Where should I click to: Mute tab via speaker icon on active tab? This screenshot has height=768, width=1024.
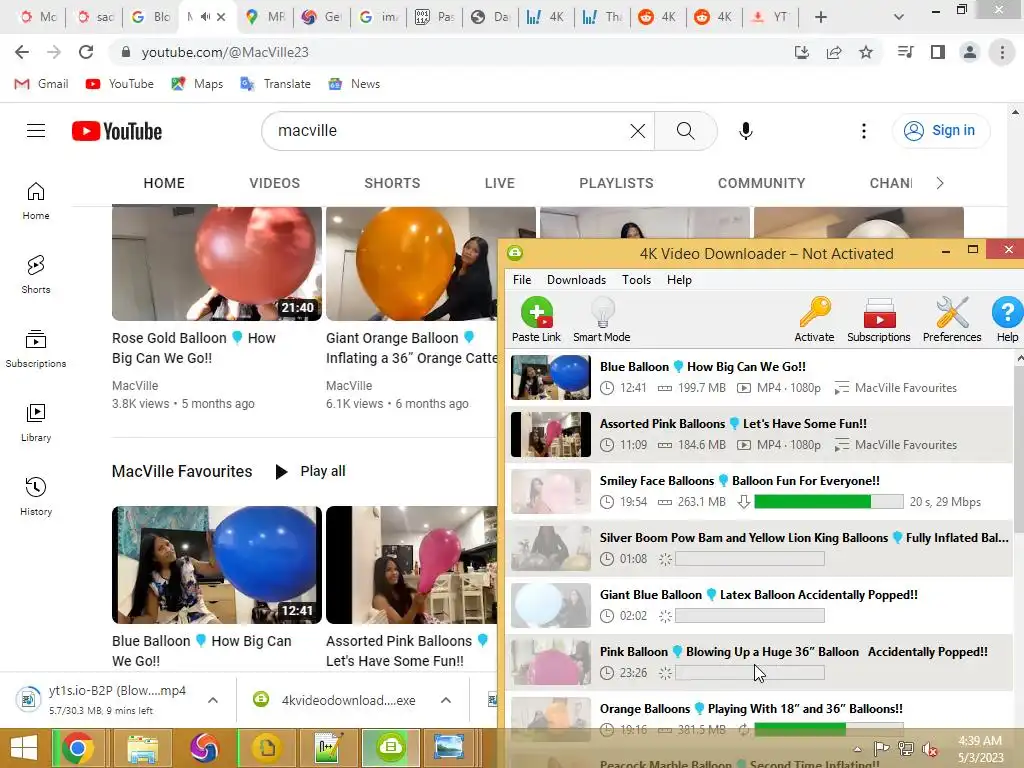[205, 17]
